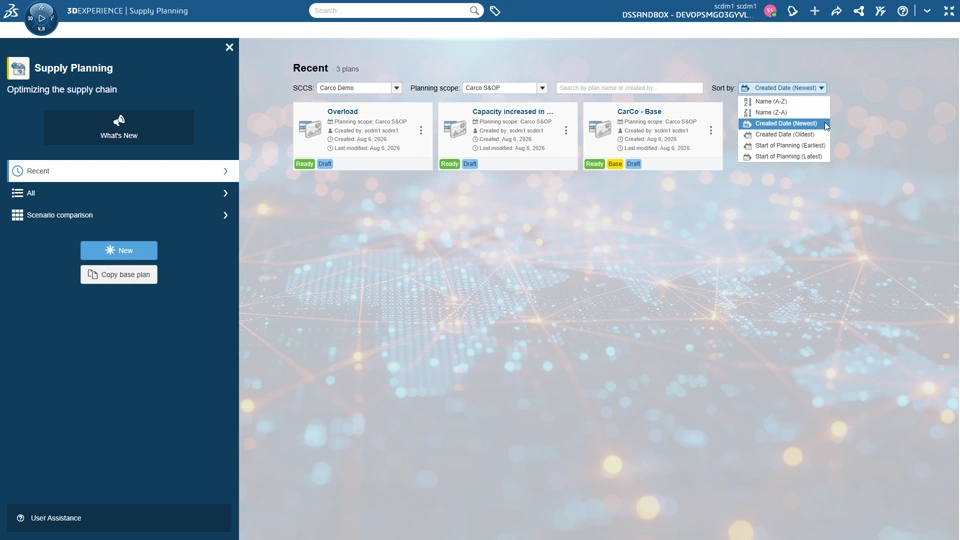Viewport: 960px width, 540px height.
Task: Expand the All row chevron
Action: pos(225,193)
